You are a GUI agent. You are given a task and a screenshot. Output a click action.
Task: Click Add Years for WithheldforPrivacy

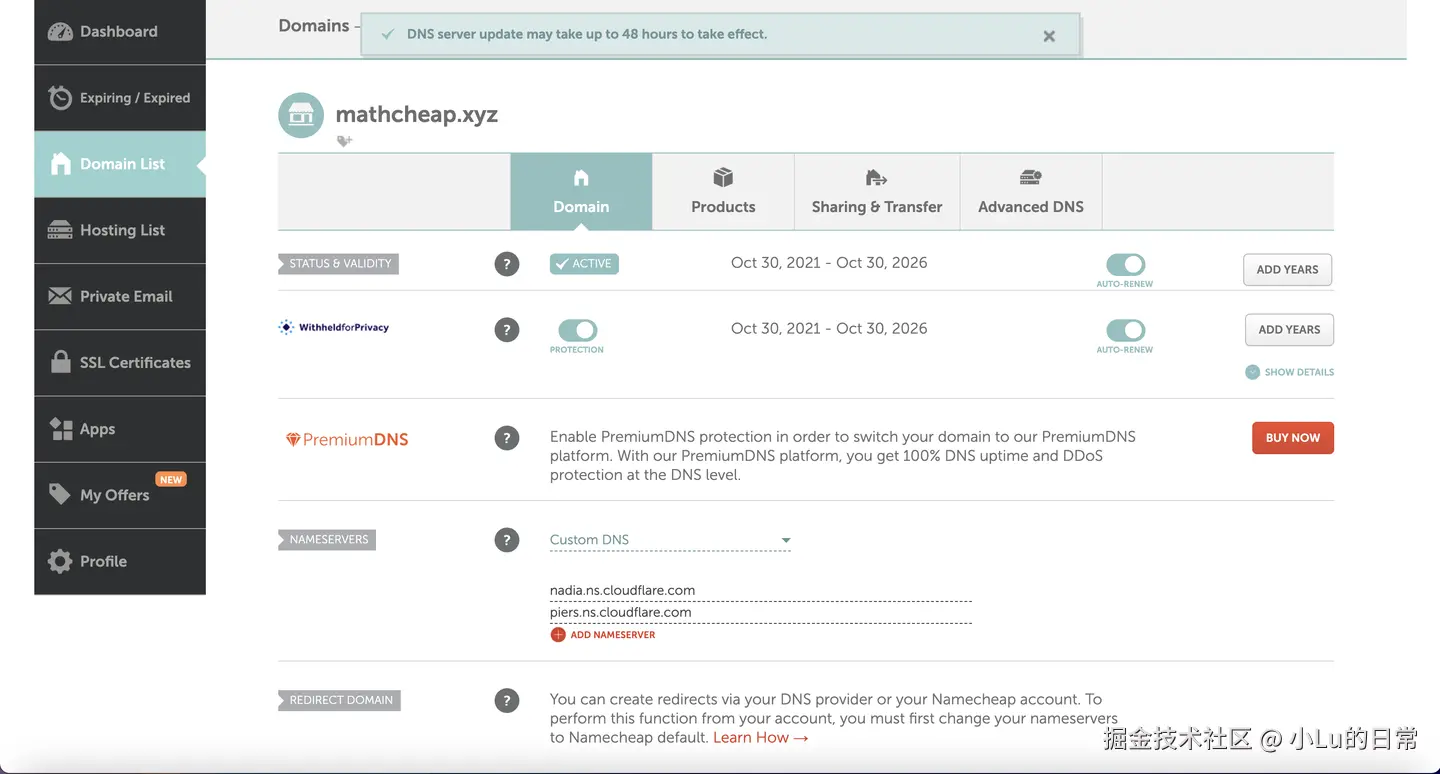1289,329
